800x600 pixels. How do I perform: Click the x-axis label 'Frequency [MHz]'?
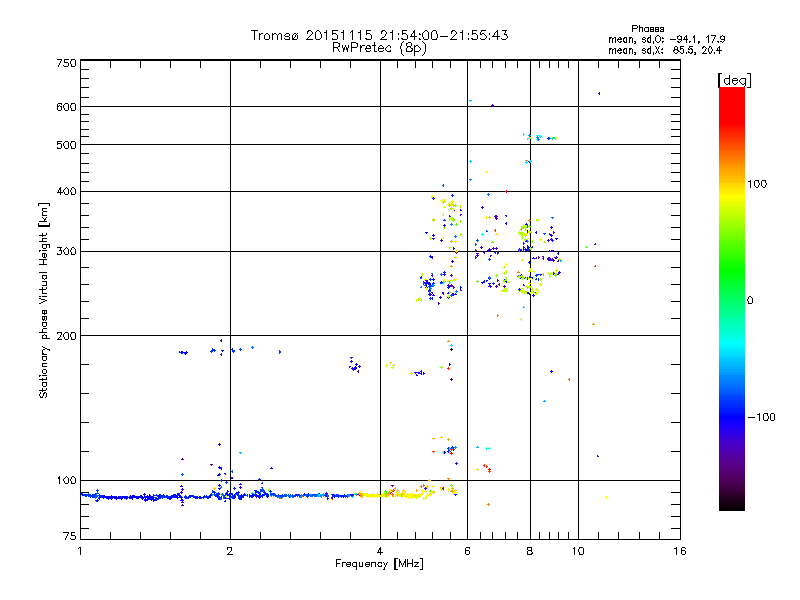click(379, 564)
